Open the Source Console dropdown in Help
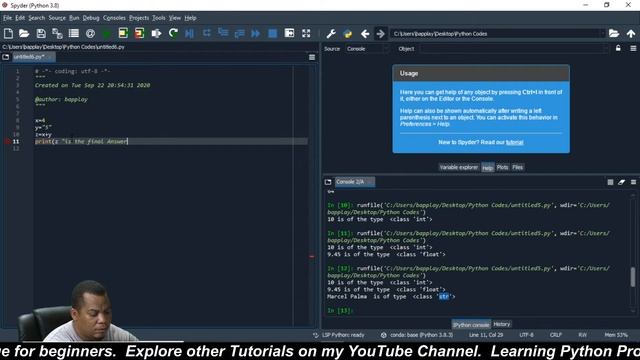Screen dimensions: 640x360 [367, 49]
